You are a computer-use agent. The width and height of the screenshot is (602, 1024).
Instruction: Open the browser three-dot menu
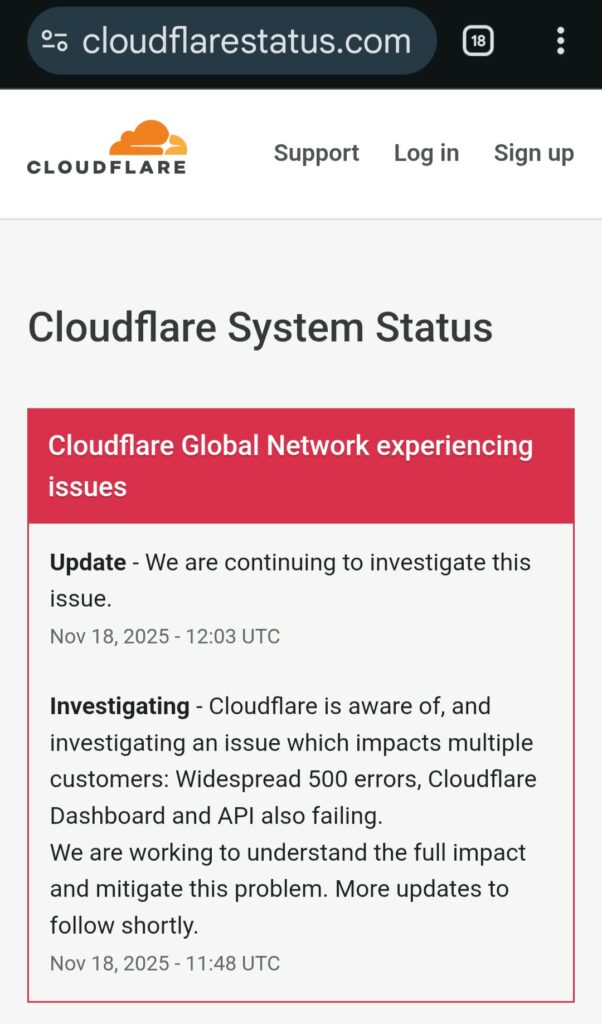click(560, 40)
